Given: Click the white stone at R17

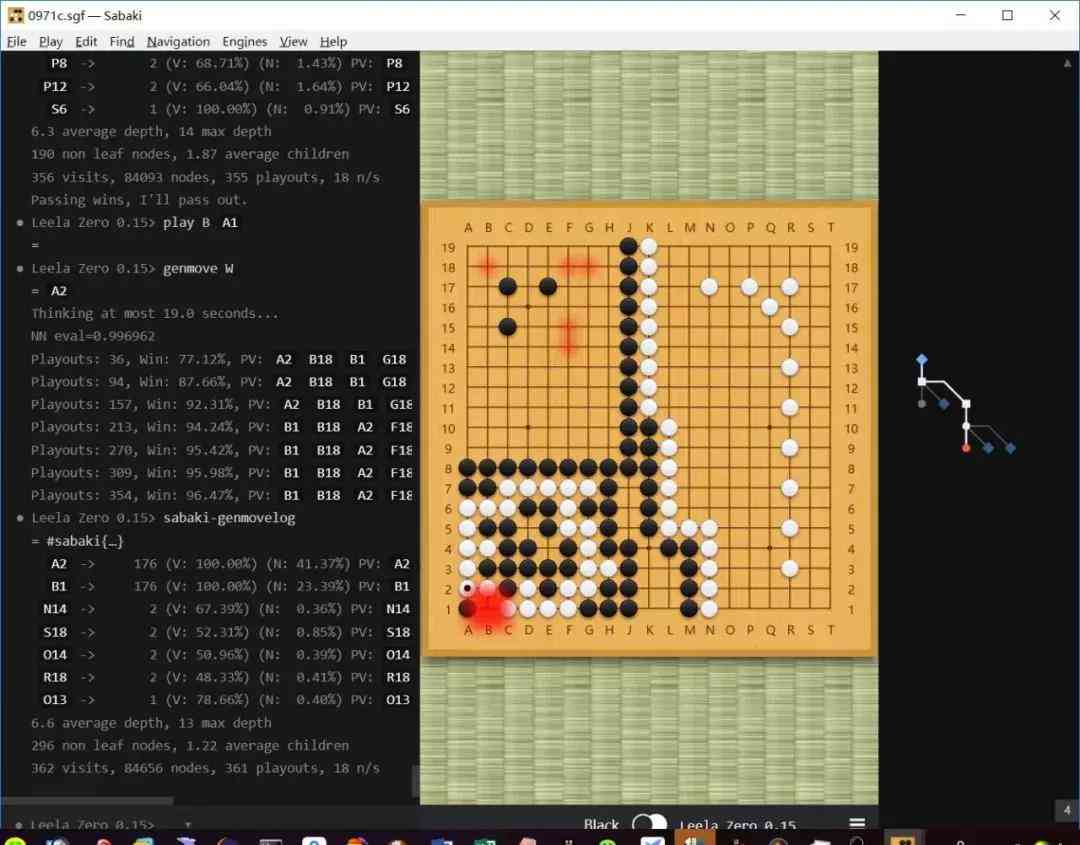Looking at the screenshot, I should (x=789, y=286).
